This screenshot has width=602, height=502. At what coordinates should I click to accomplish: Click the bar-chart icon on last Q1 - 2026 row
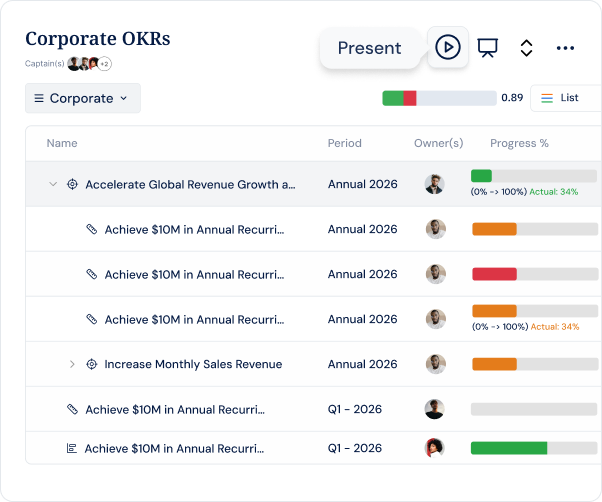[71, 448]
